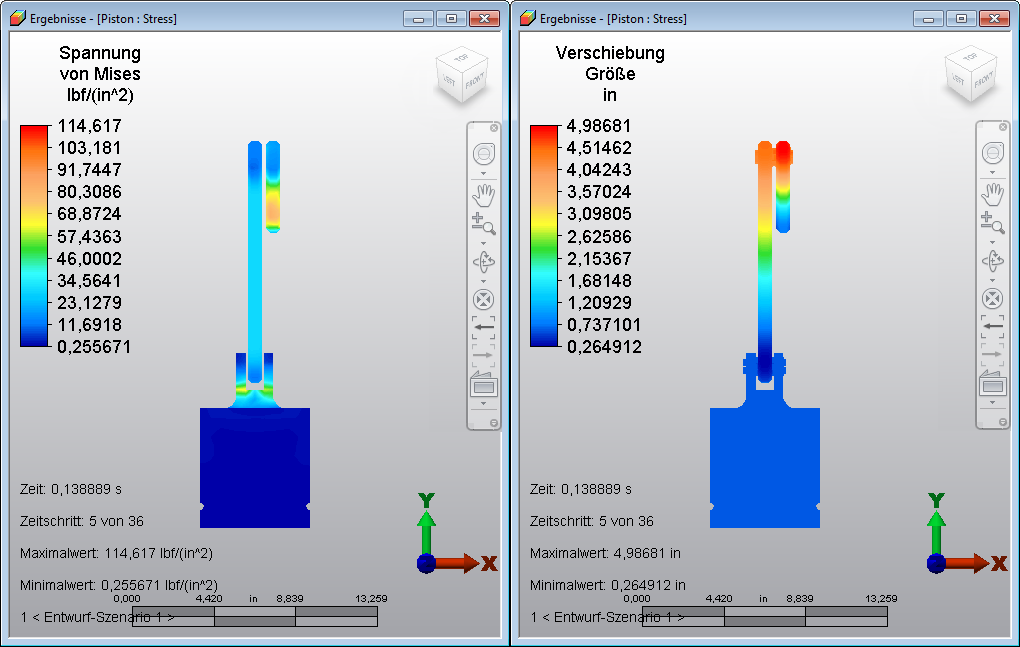Go to next view in Verschiebung window

point(993,354)
